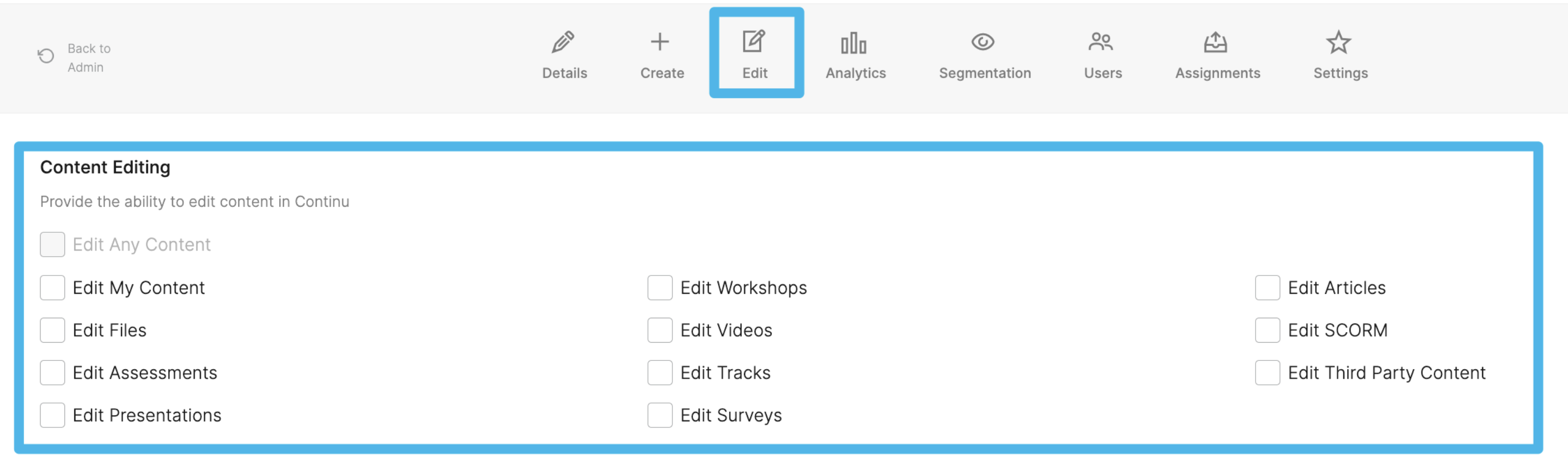Open the Settings star icon
This screenshot has height=469, width=1568.
(x=1338, y=42)
